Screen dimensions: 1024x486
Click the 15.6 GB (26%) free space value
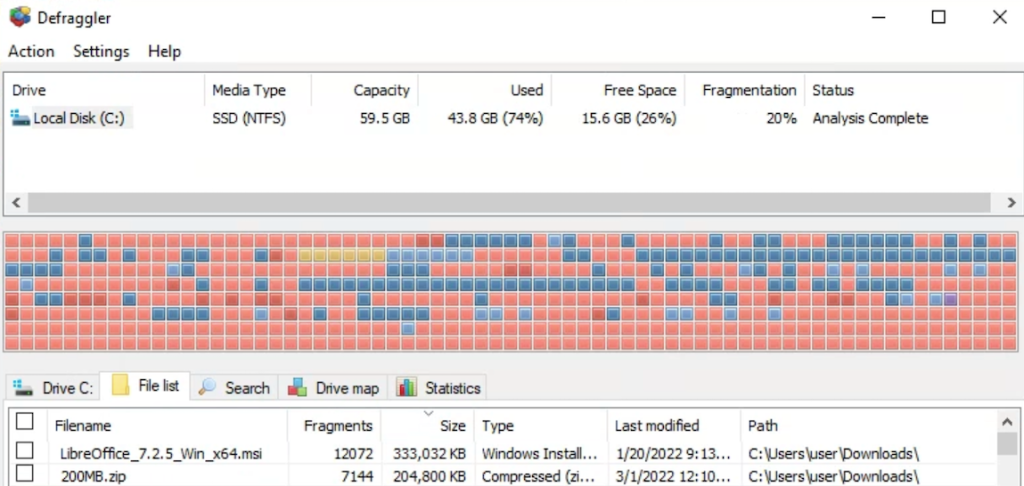coord(629,119)
